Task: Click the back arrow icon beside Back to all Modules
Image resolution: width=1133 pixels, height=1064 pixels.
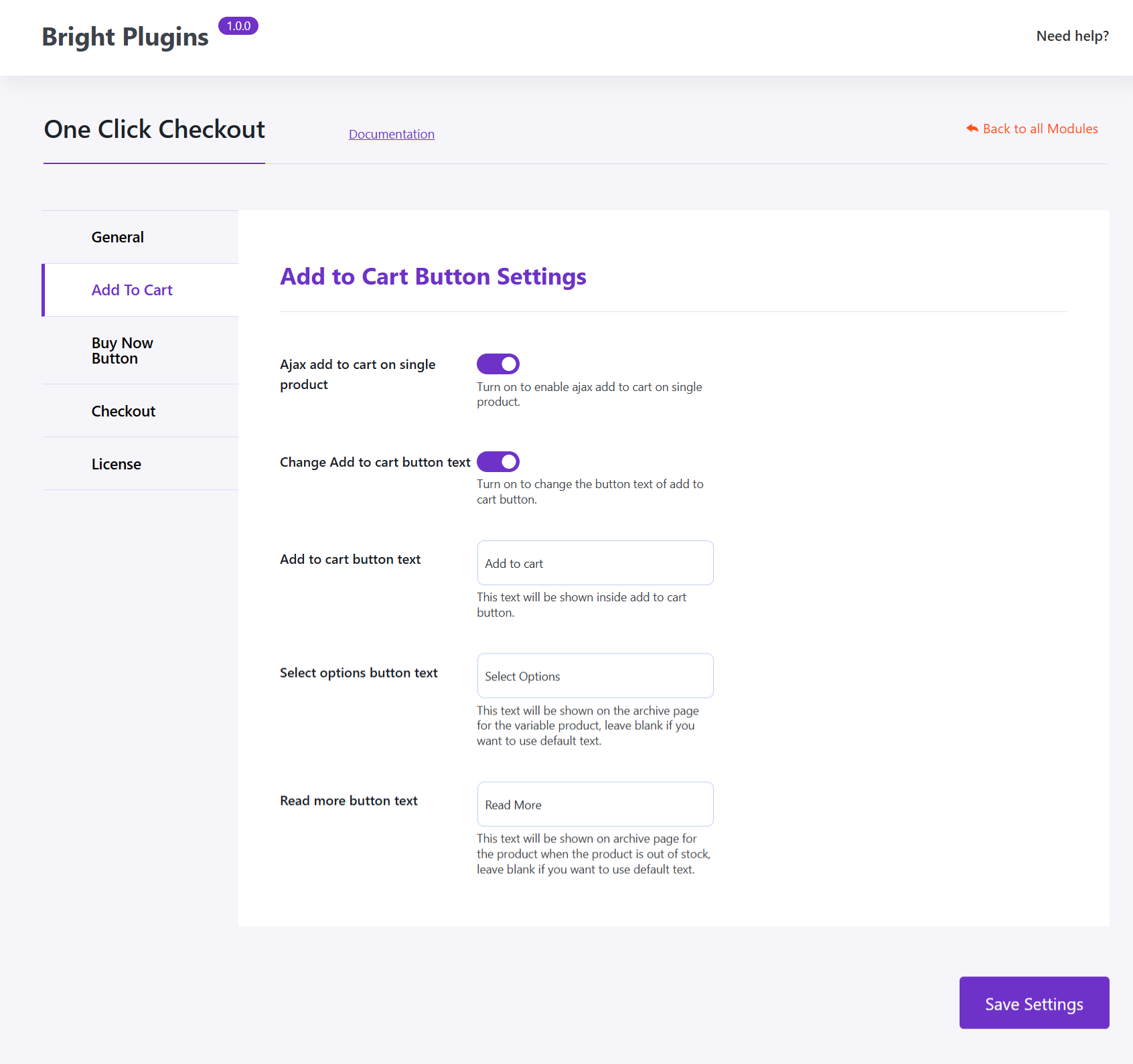Action: tap(972, 128)
